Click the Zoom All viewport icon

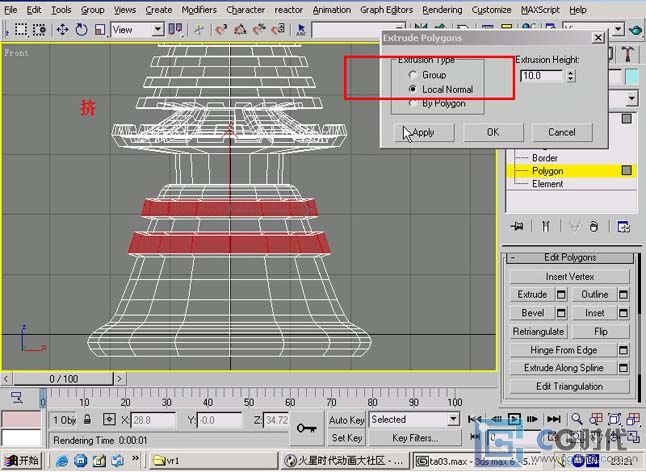596,419
